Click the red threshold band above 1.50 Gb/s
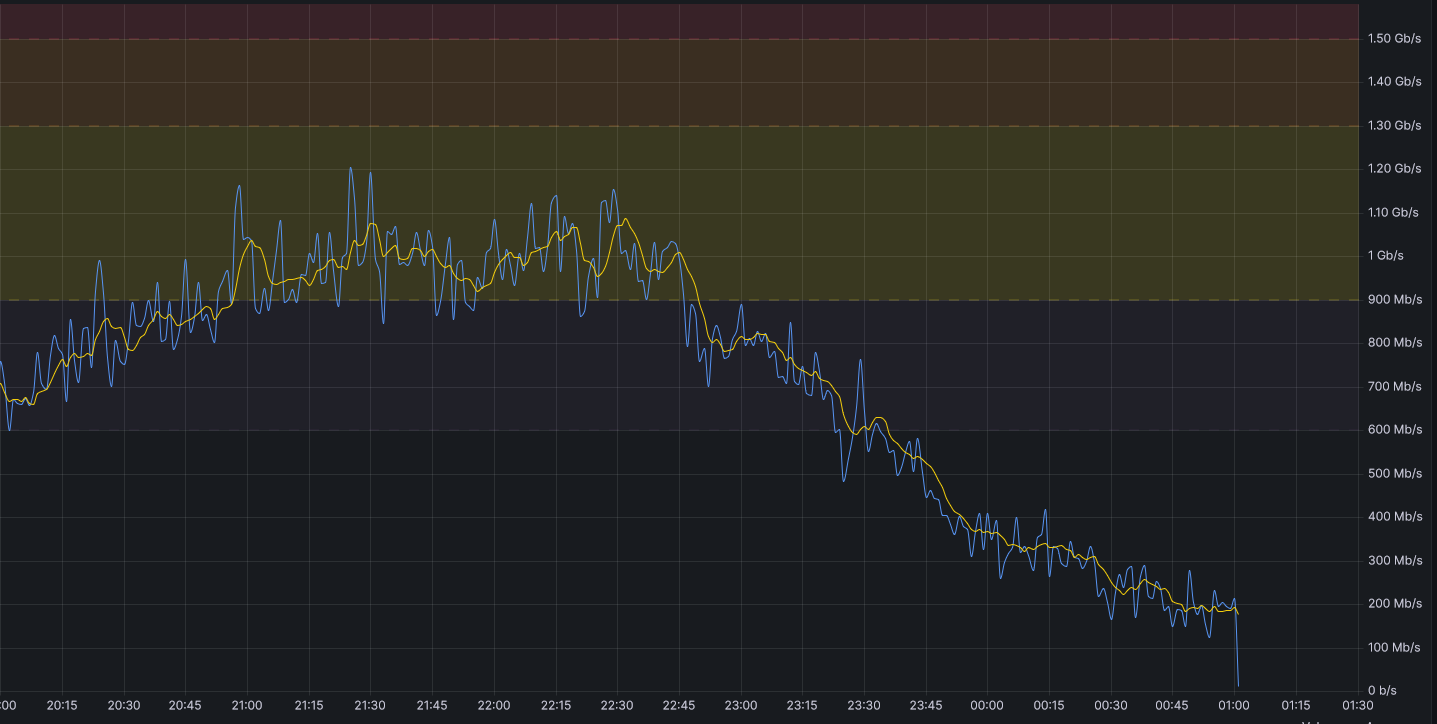Screen dimensions: 1437x724 tap(680, 20)
